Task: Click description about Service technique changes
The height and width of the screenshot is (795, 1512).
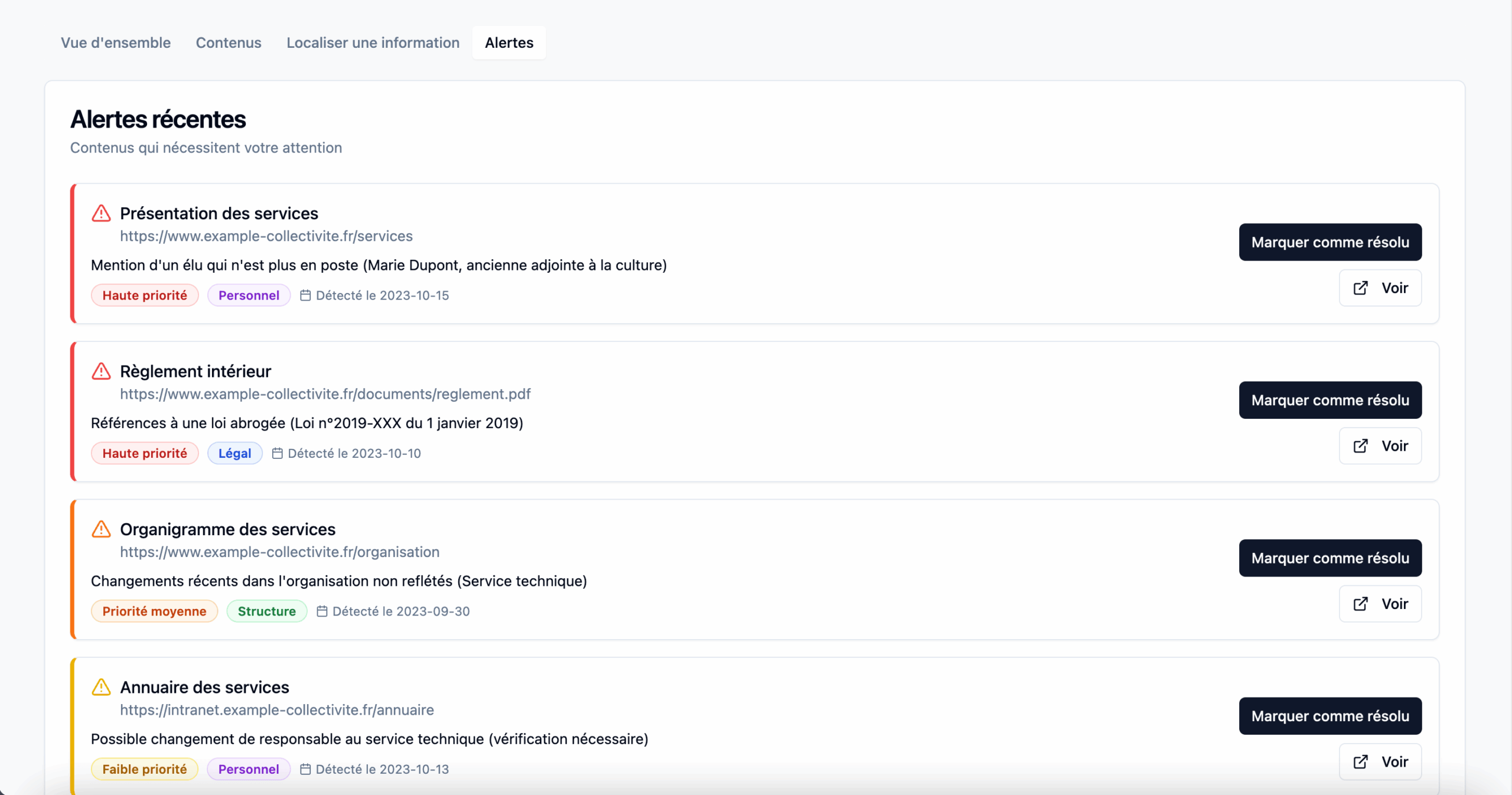Action: (339, 581)
